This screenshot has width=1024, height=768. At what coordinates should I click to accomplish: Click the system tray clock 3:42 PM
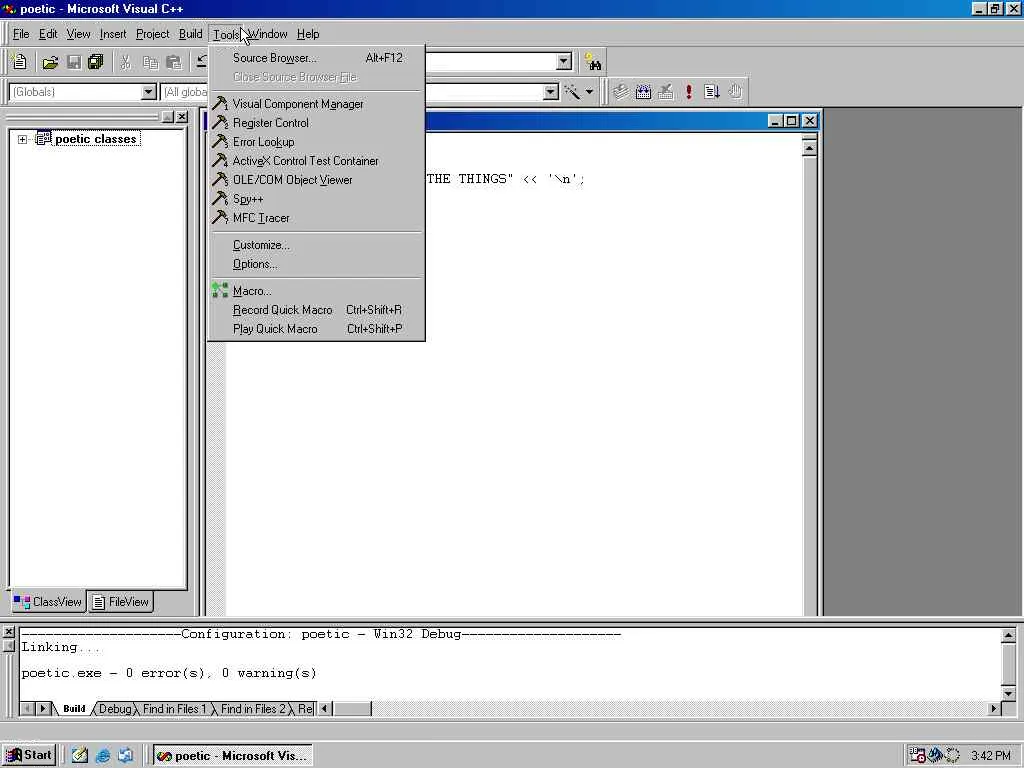point(991,756)
